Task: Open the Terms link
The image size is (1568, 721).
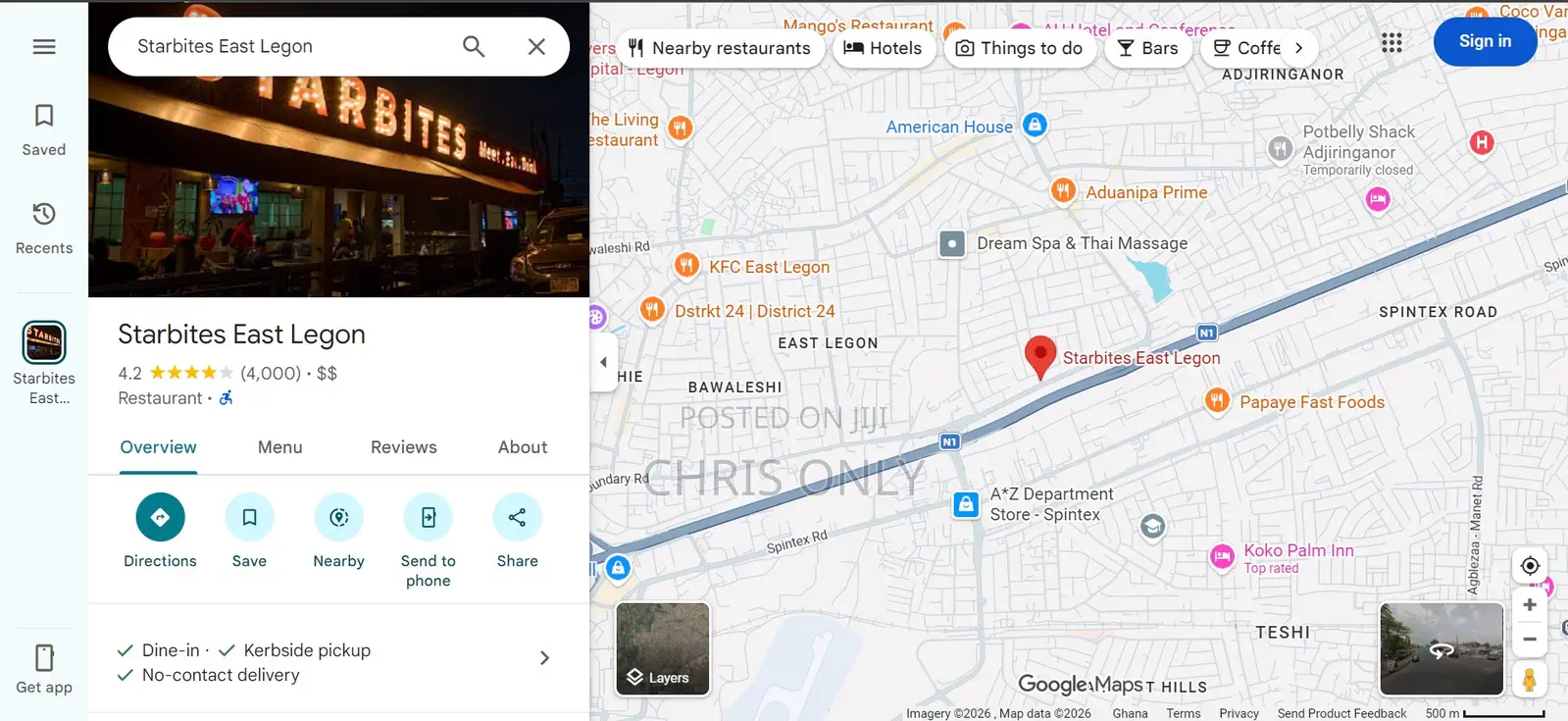Action: click(1184, 713)
